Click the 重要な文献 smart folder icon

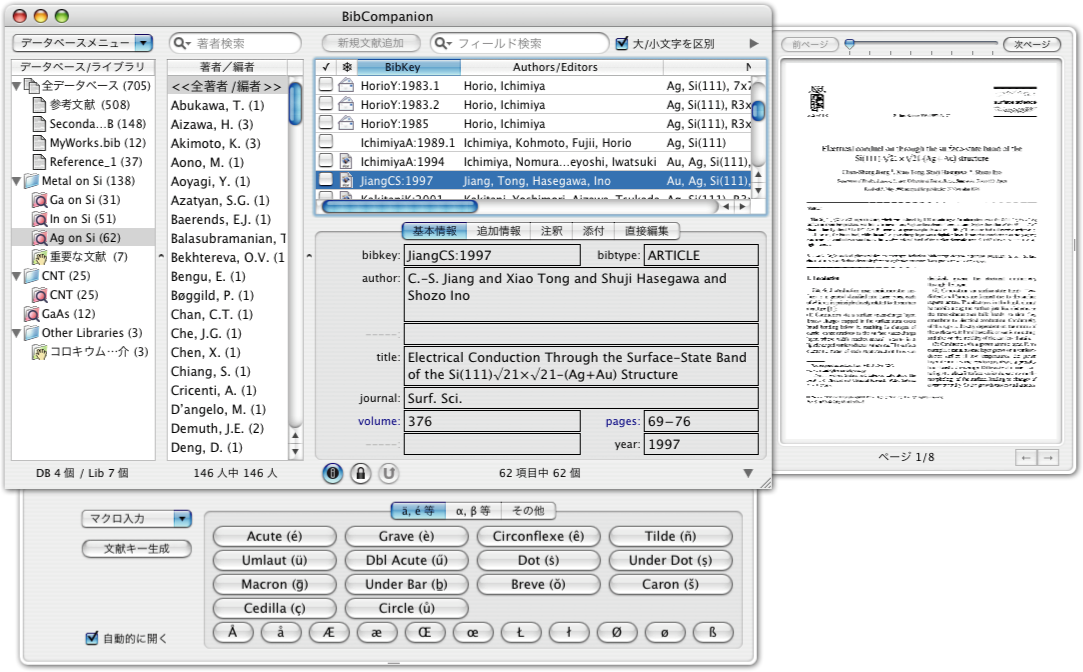(x=40, y=257)
